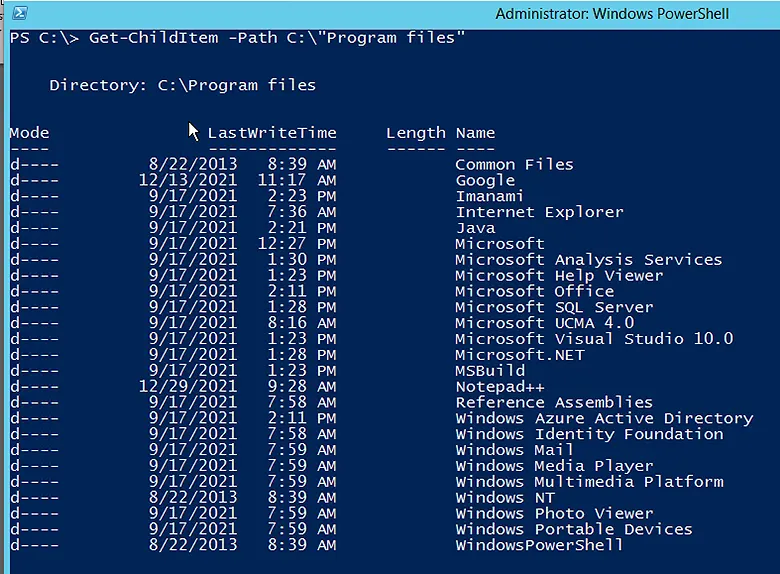
Task: Click the "WindowsPowerShell" directory name
Action: 539,545
